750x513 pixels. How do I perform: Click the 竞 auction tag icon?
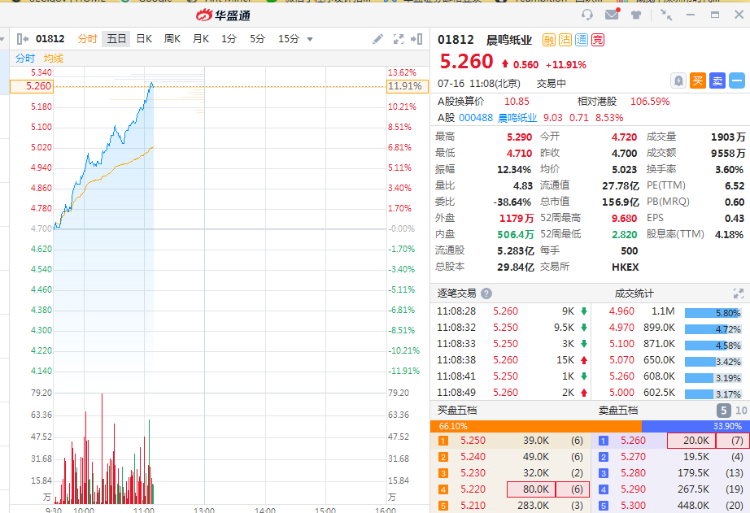pos(598,40)
